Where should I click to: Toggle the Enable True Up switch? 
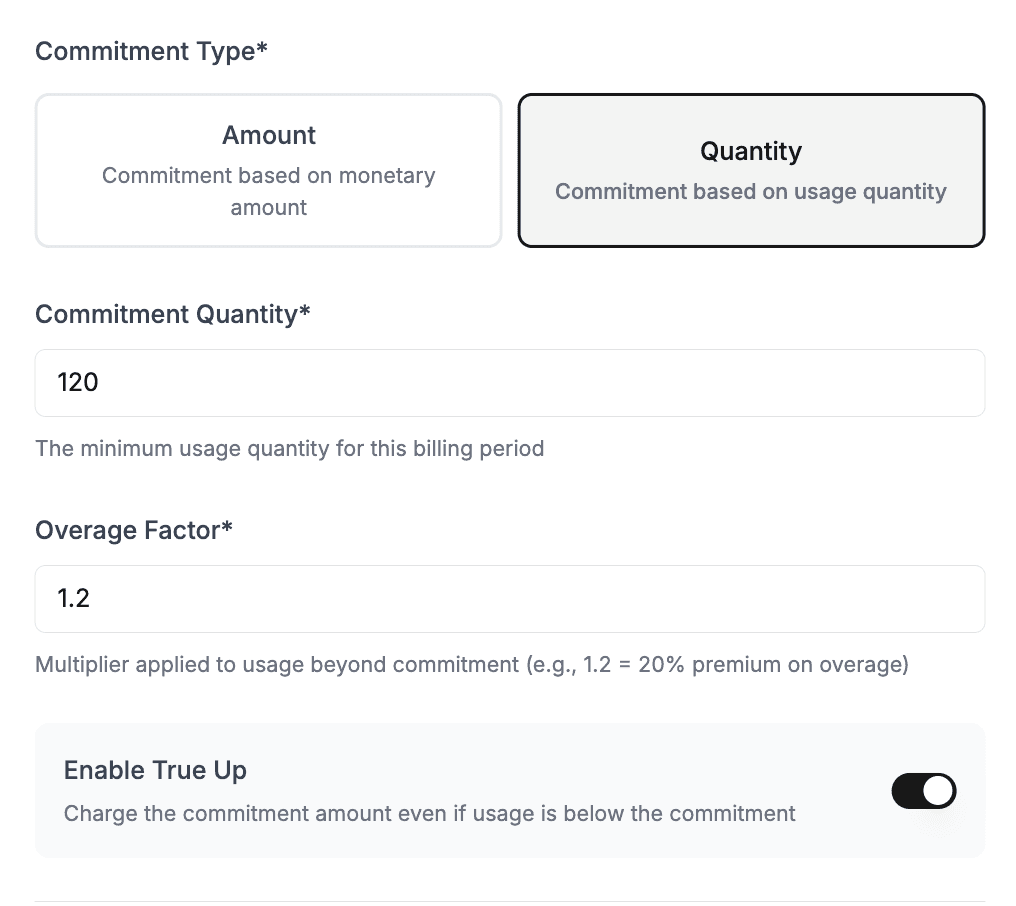[x=923, y=791]
